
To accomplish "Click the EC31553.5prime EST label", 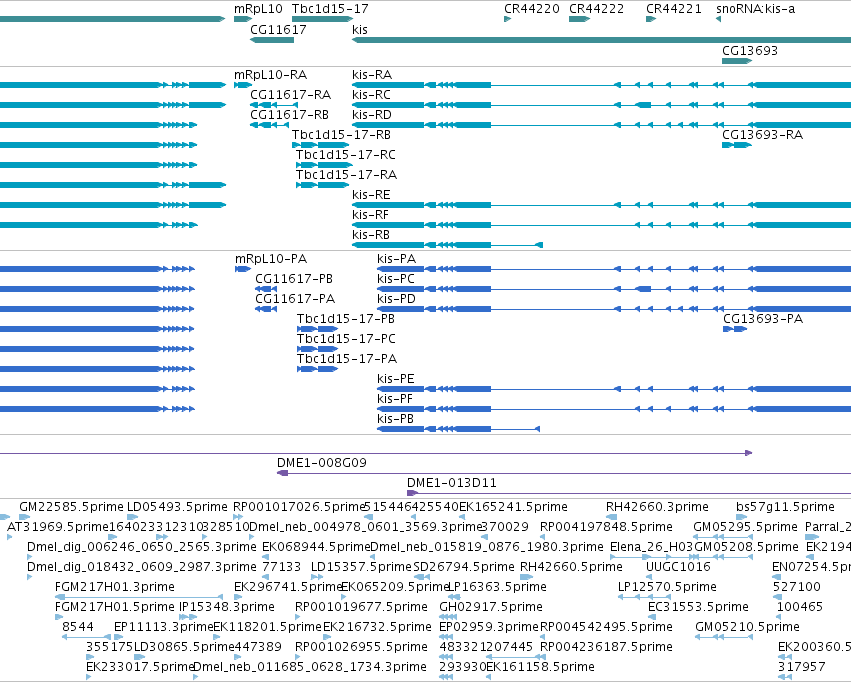I will pos(698,607).
